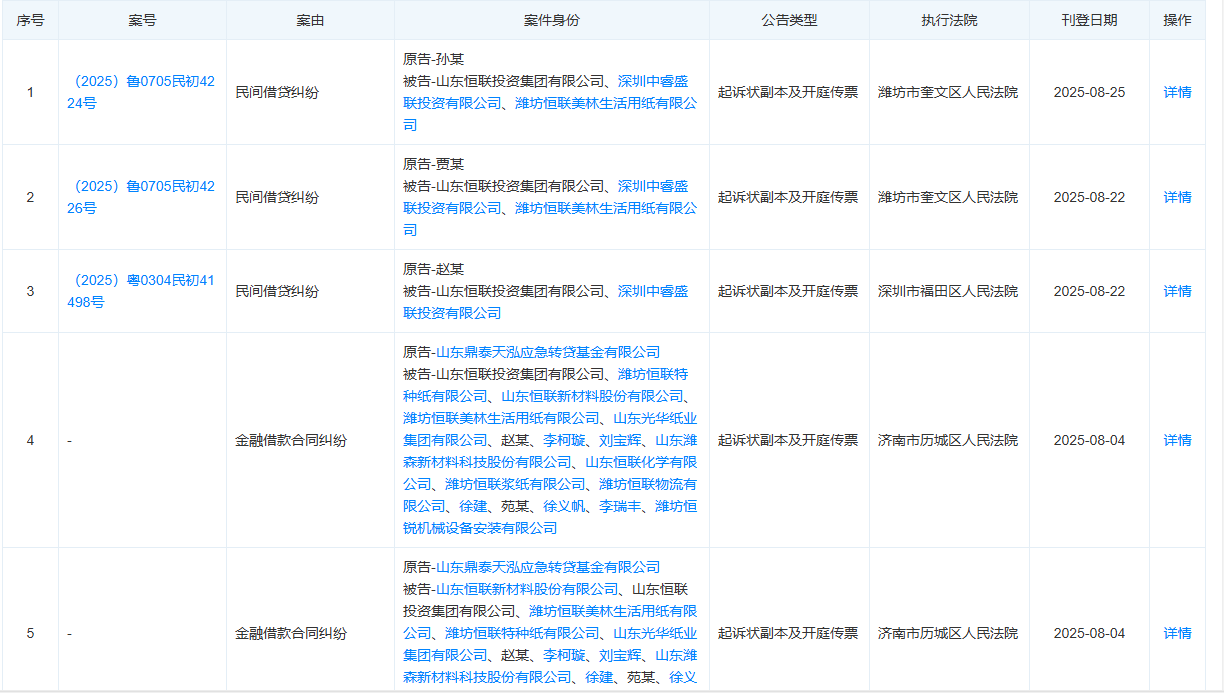Open 潍坊恒联特种纸有限公司 link in row 5

click(x=522, y=633)
